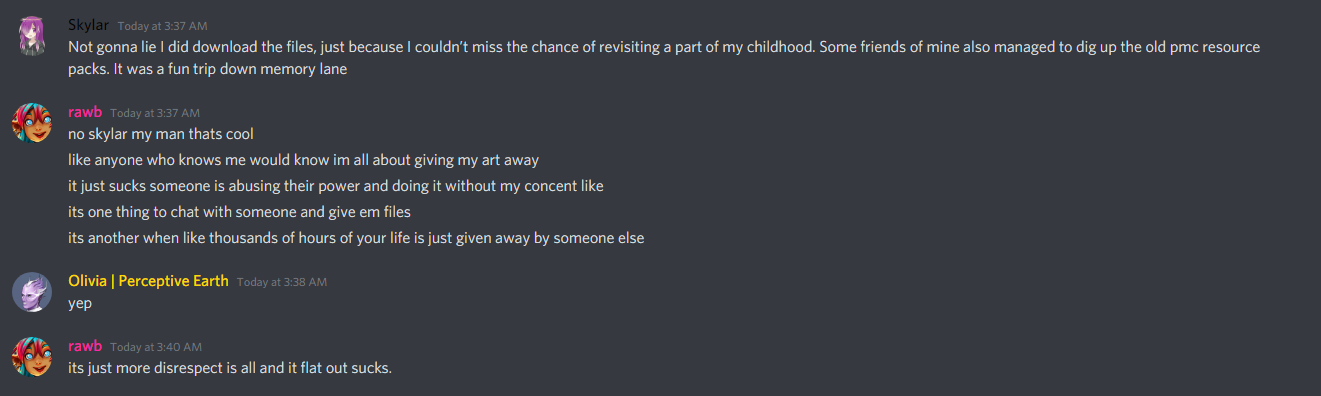Click the 'Today at 3:38 AM' timestamp
Image resolution: width=1321 pixels, height=396 pixels.
point(282,282)
